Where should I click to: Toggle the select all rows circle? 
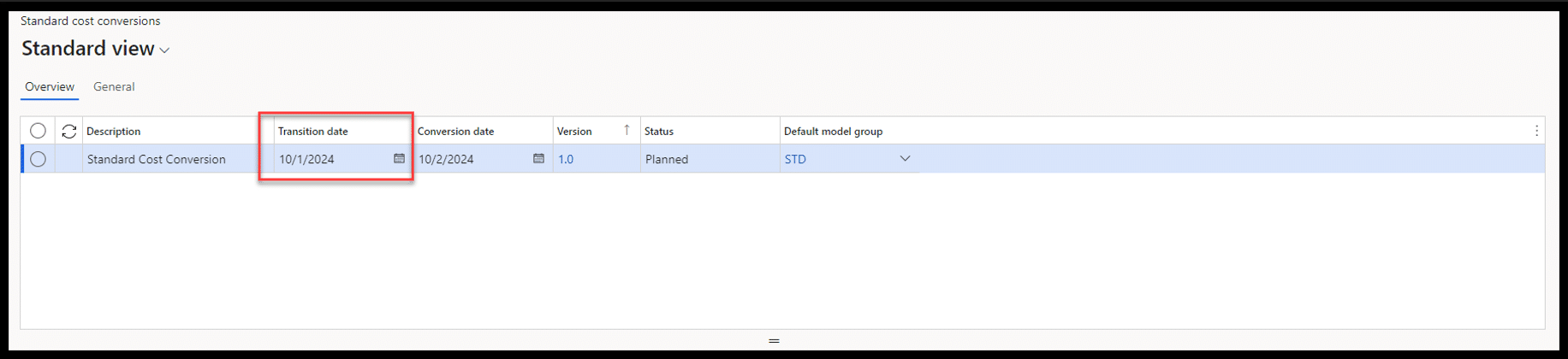[x=38, y=131]
